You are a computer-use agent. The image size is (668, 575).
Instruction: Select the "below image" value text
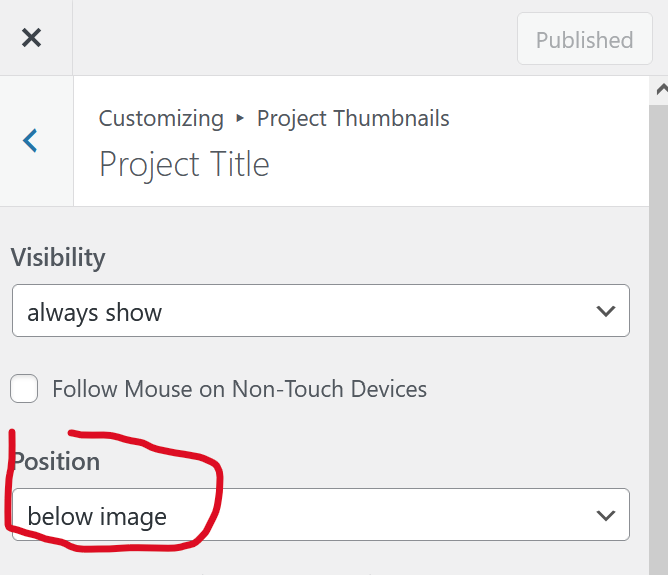point(97,517)
